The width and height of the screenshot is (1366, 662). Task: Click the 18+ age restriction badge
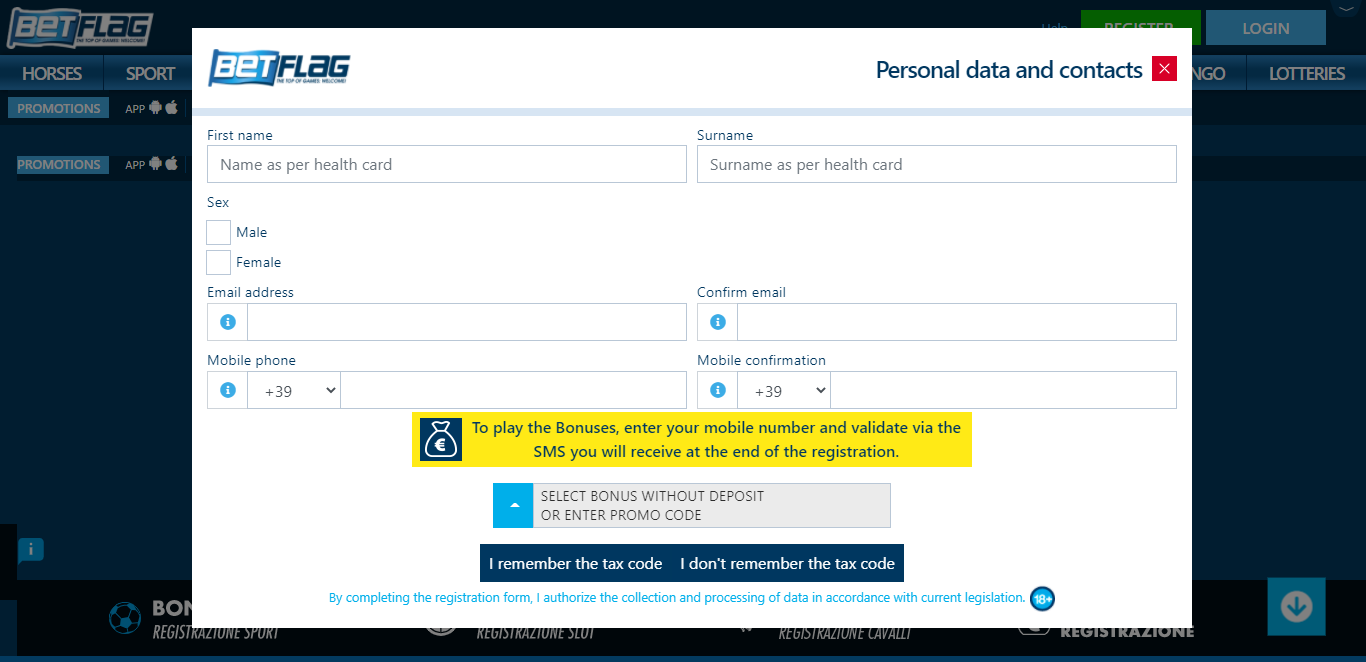point(1042,599)
